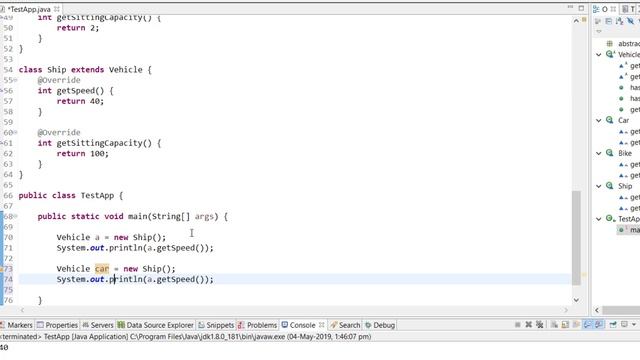Minimize the editor area
This screenshot has height=360, width=640.
570,7
